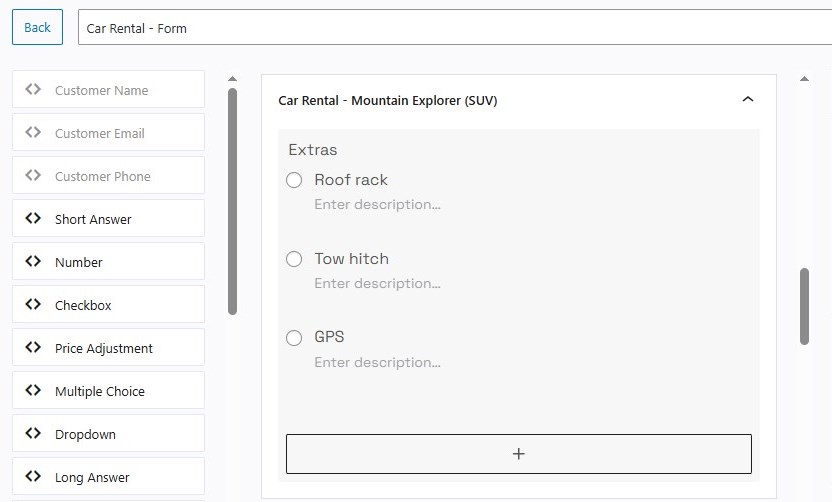This screenshot has width=832, height=502.
Task: Edit the GPS option label
Action: (x=329, y=337)
